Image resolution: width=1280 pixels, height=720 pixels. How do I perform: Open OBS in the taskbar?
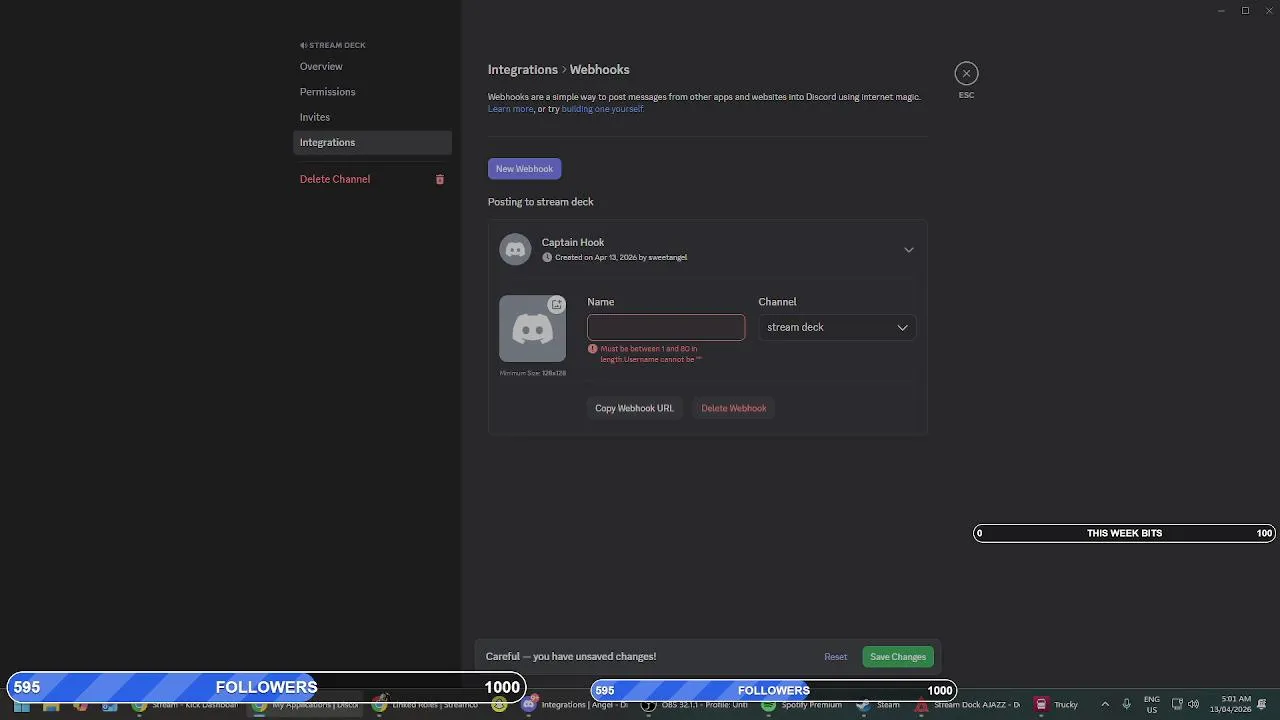pyautogui.click(x=696, y=705)
